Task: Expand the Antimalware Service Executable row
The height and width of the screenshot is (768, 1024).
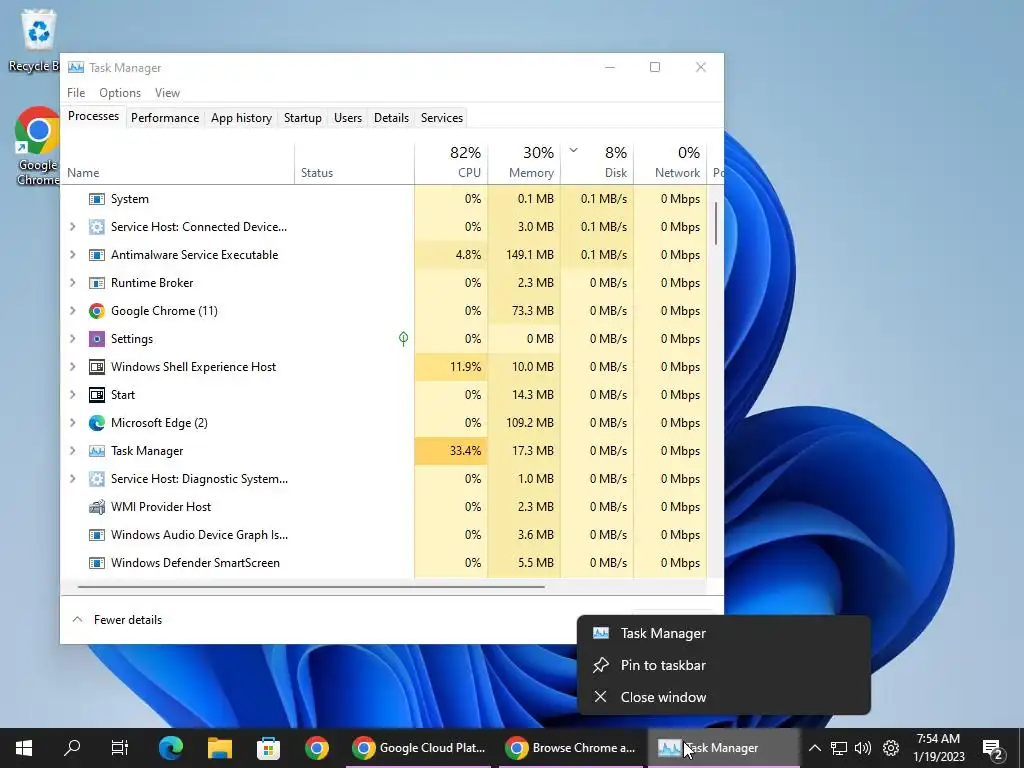Action: pos(72,255)
